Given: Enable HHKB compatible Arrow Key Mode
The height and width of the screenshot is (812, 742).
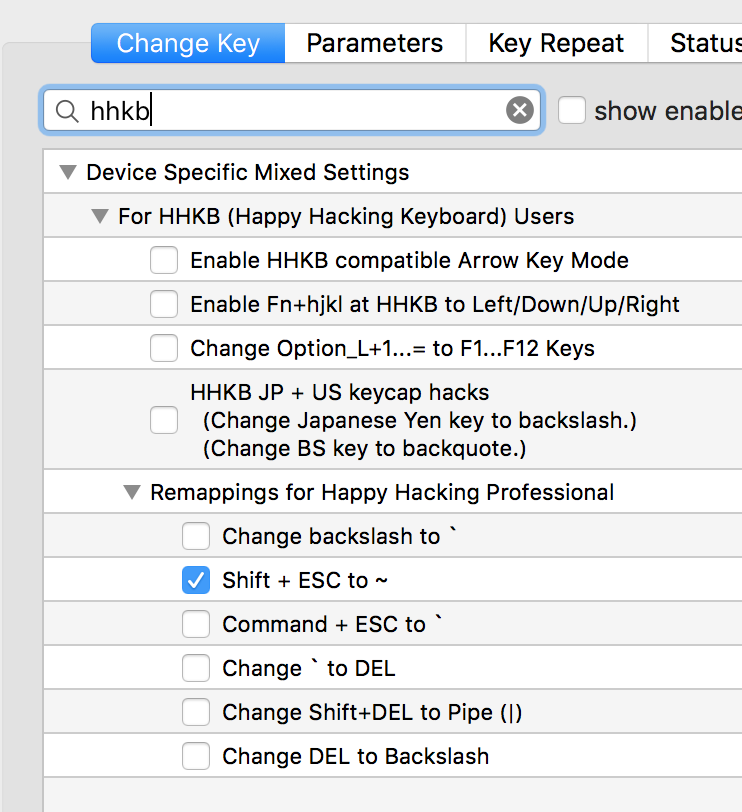Looking at the screenshot, I should 164,260.
